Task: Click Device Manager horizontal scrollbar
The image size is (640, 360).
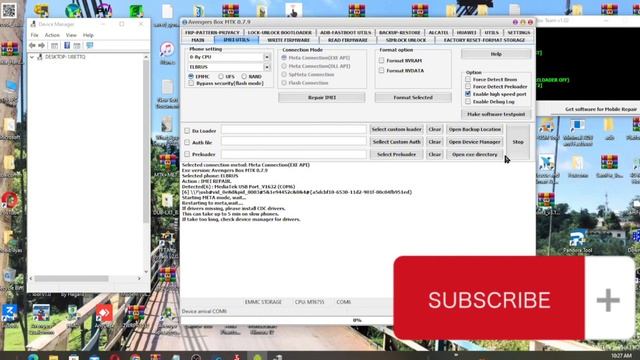Action: [x=72, y=278]
